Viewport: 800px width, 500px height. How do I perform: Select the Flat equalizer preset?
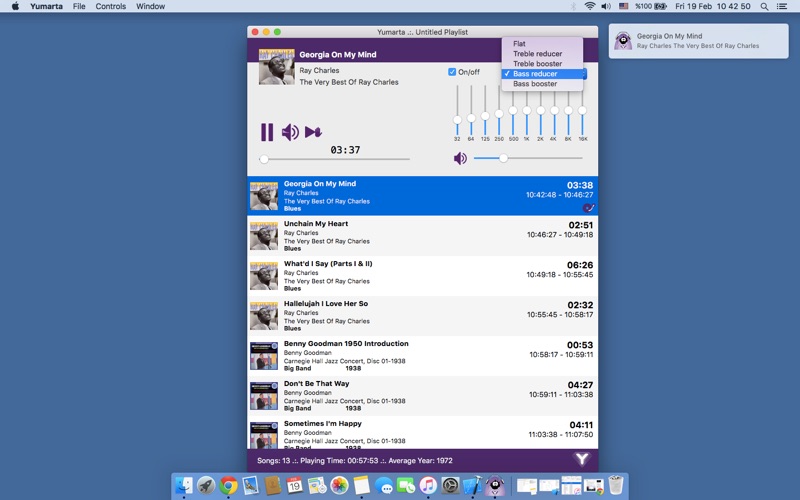click(x=542, y=44)
